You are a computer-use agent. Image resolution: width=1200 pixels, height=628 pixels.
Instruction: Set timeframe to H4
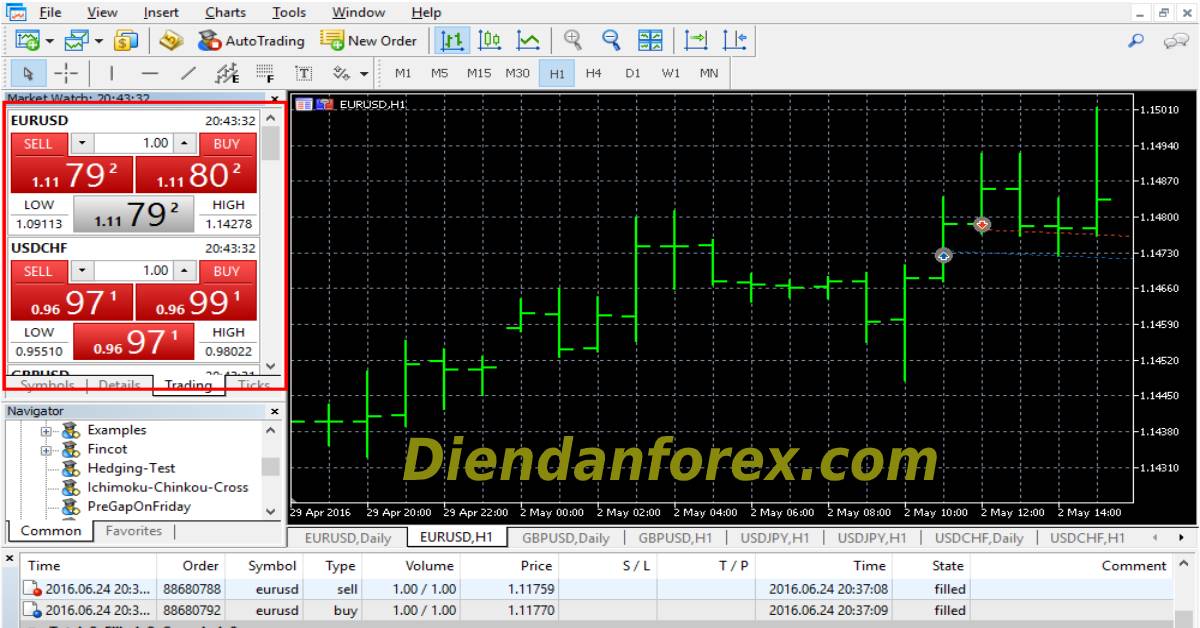pyautogui.click(x=594, y=73)
